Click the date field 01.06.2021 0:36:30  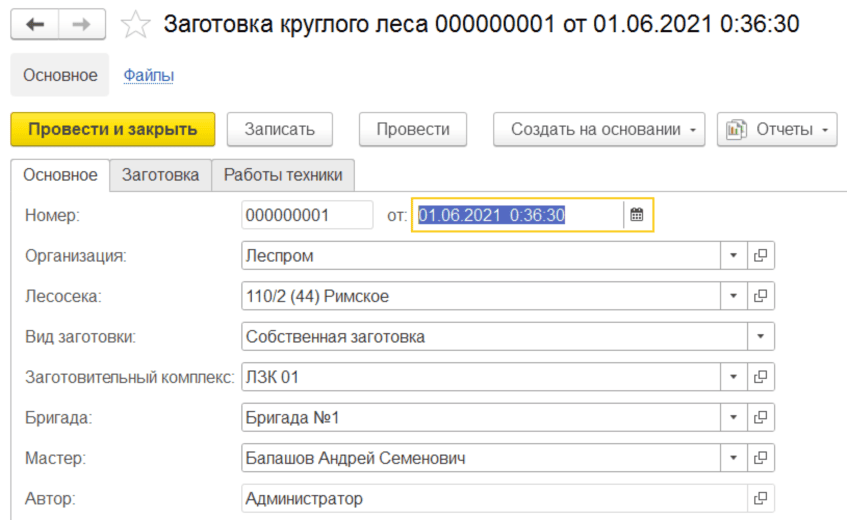[517, 215]
